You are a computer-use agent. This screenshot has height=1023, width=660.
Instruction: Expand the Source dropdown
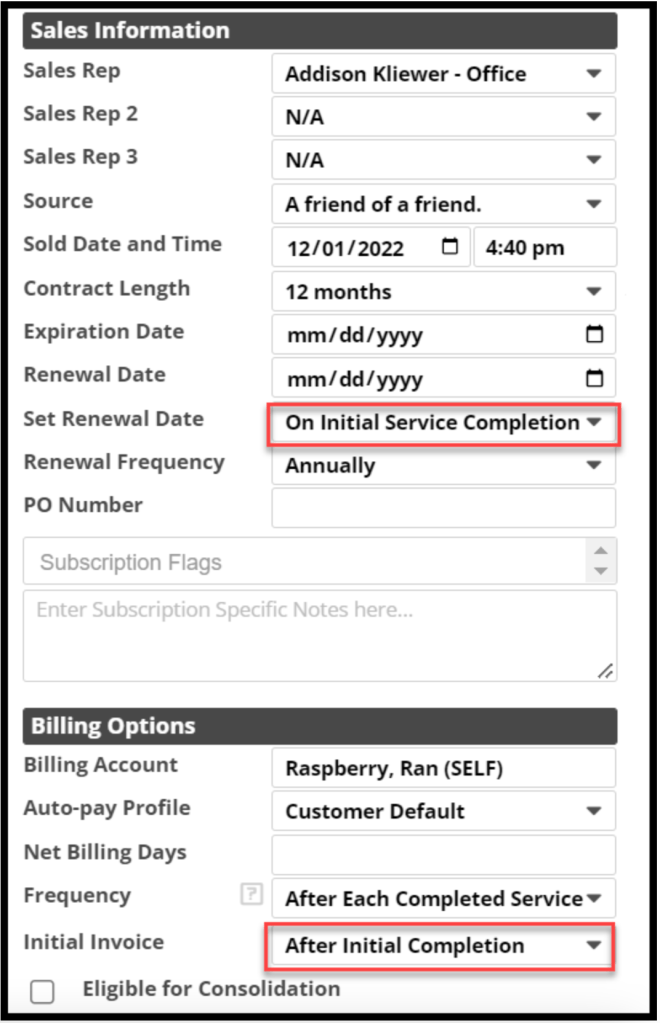(x=443, y=205)
